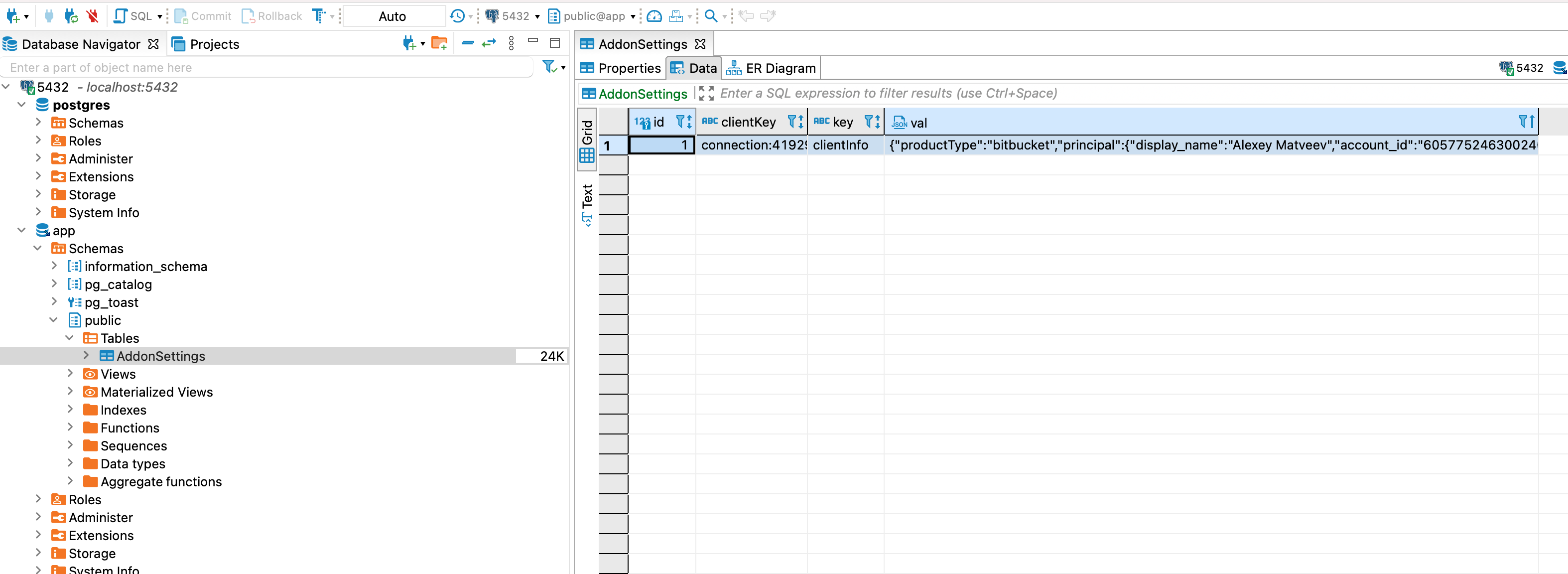Click the navigator filter funnel icon

[550, 66]
